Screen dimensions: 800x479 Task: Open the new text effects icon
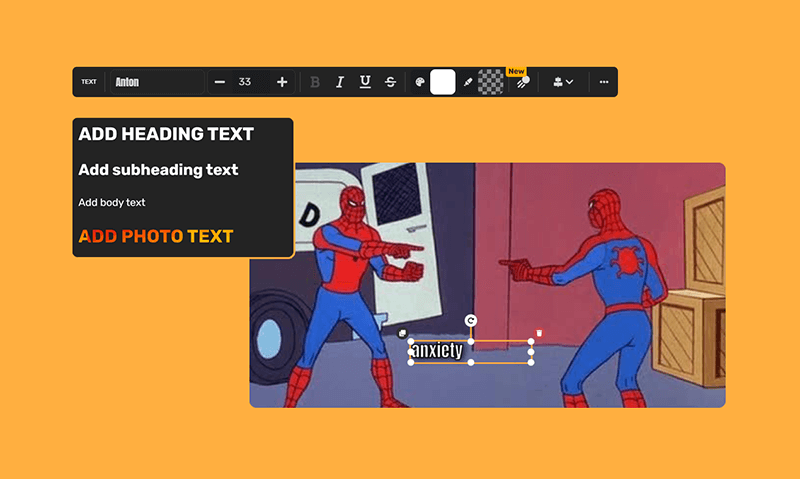click(x=523, y=83)
